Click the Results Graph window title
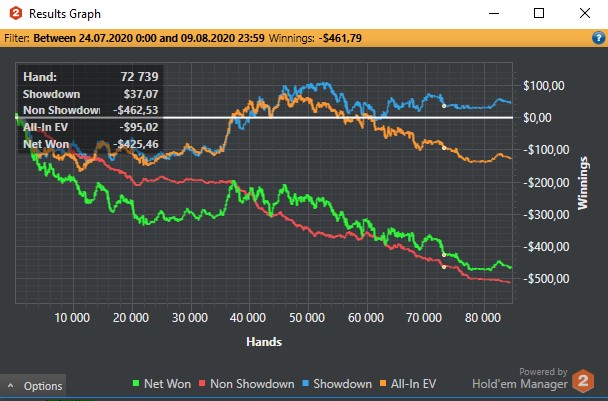The image size is (608, 401). [x=65, y=14]
